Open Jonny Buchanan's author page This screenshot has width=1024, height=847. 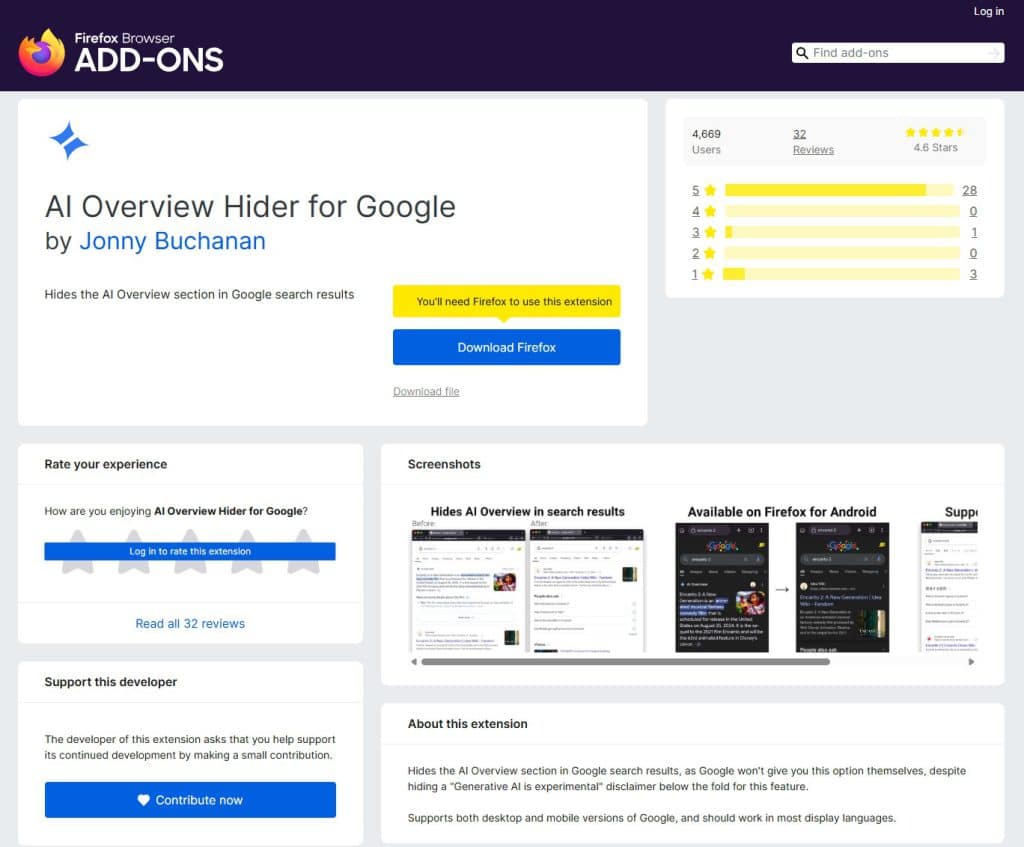pos(172,241)
